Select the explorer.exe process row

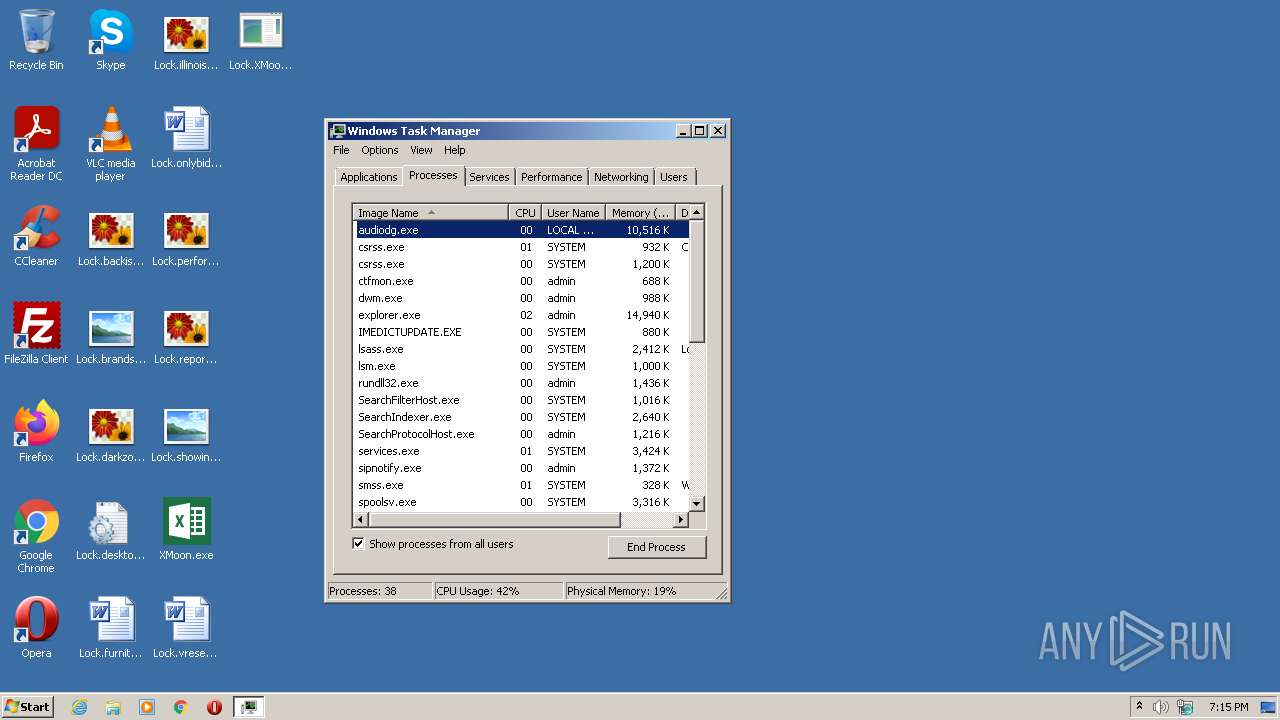521,315
